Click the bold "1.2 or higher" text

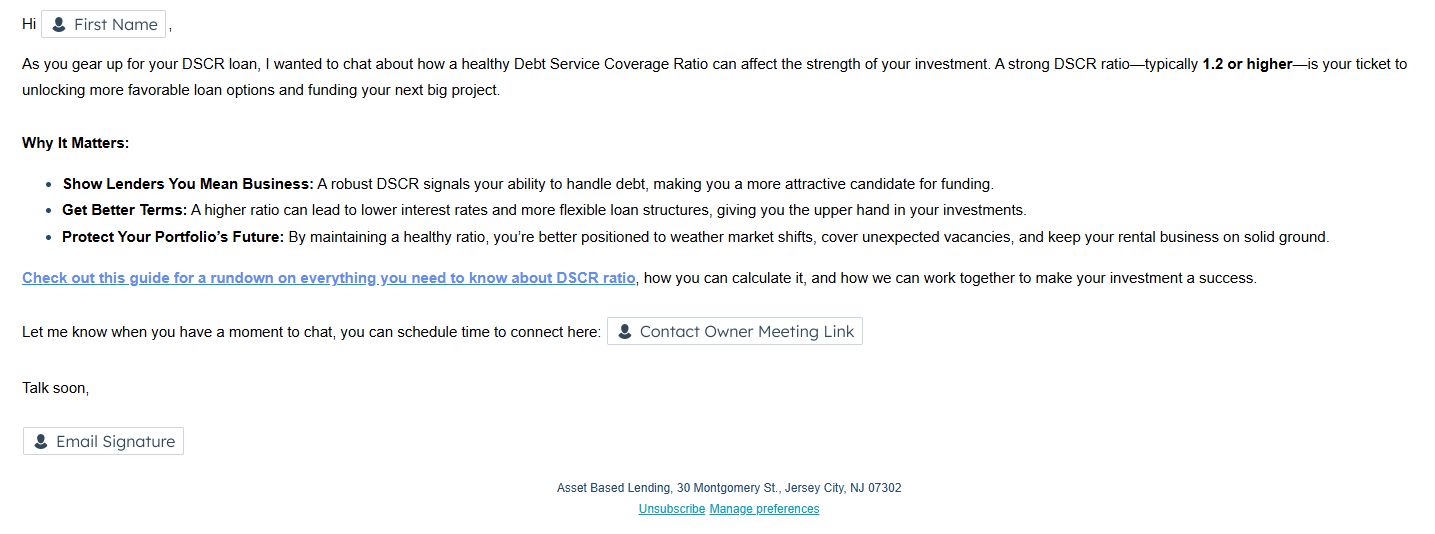1247,64
